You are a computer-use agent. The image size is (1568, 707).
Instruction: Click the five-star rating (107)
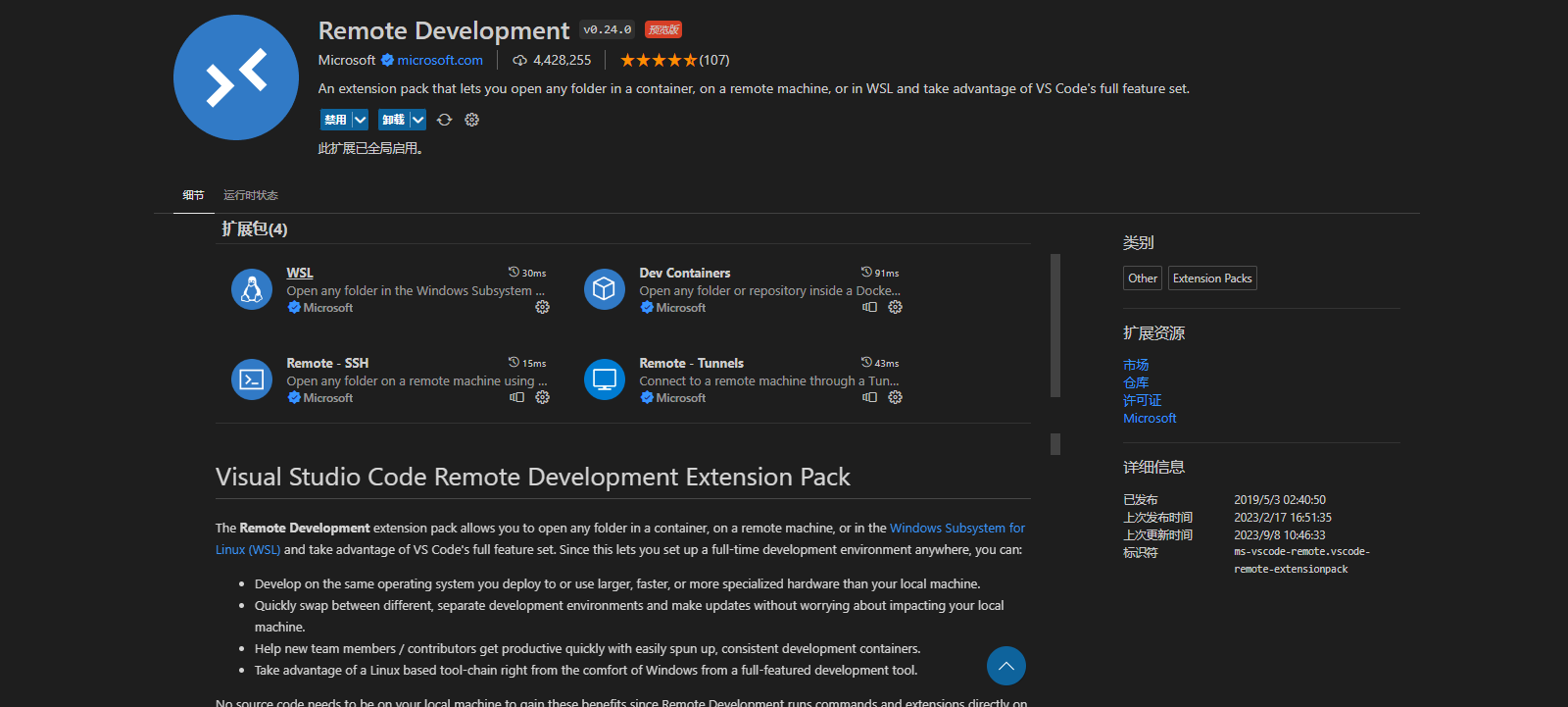pyautogui.click(x=674, y=60)
